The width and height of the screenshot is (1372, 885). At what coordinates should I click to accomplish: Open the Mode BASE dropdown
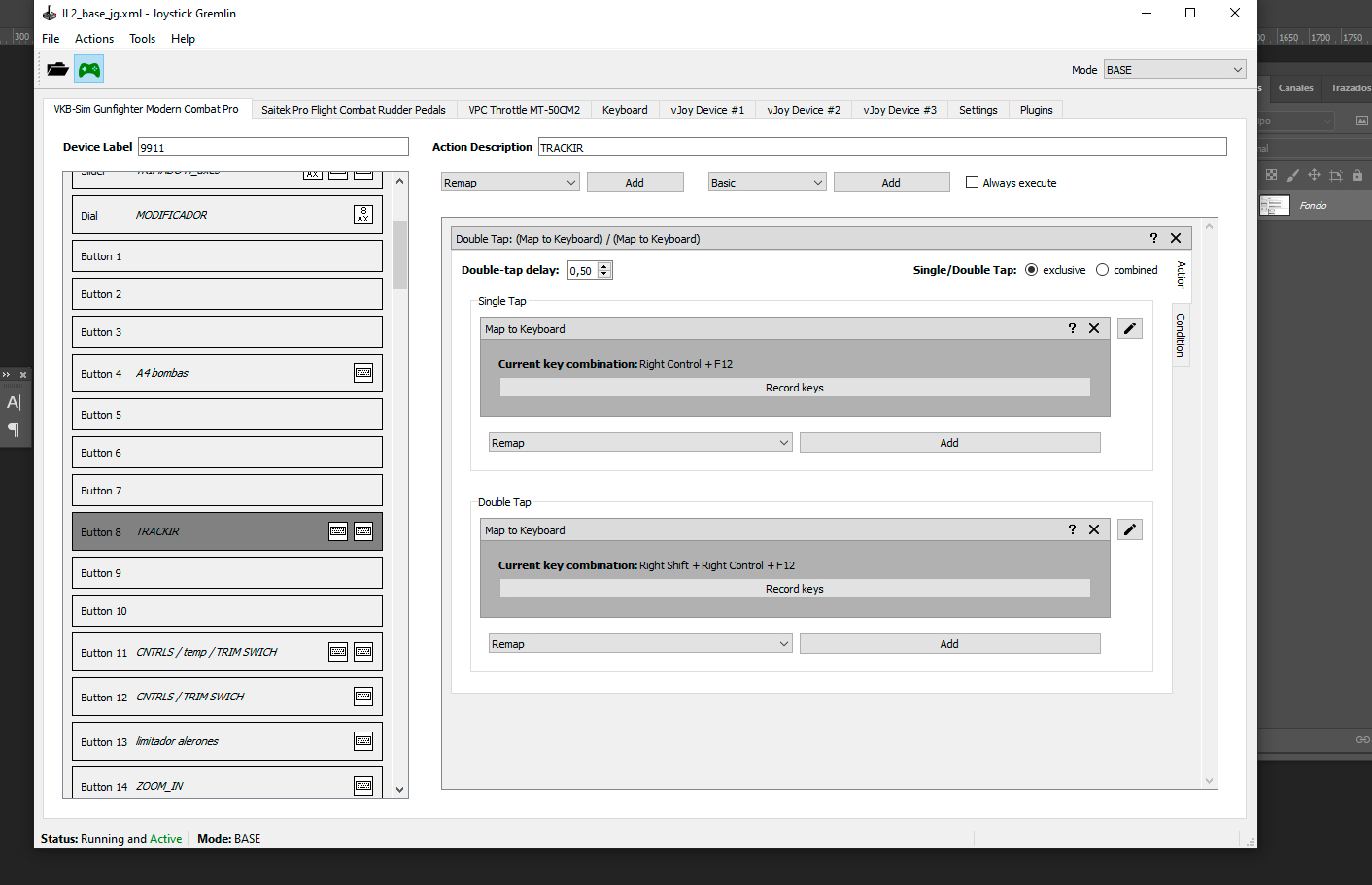1174,70
